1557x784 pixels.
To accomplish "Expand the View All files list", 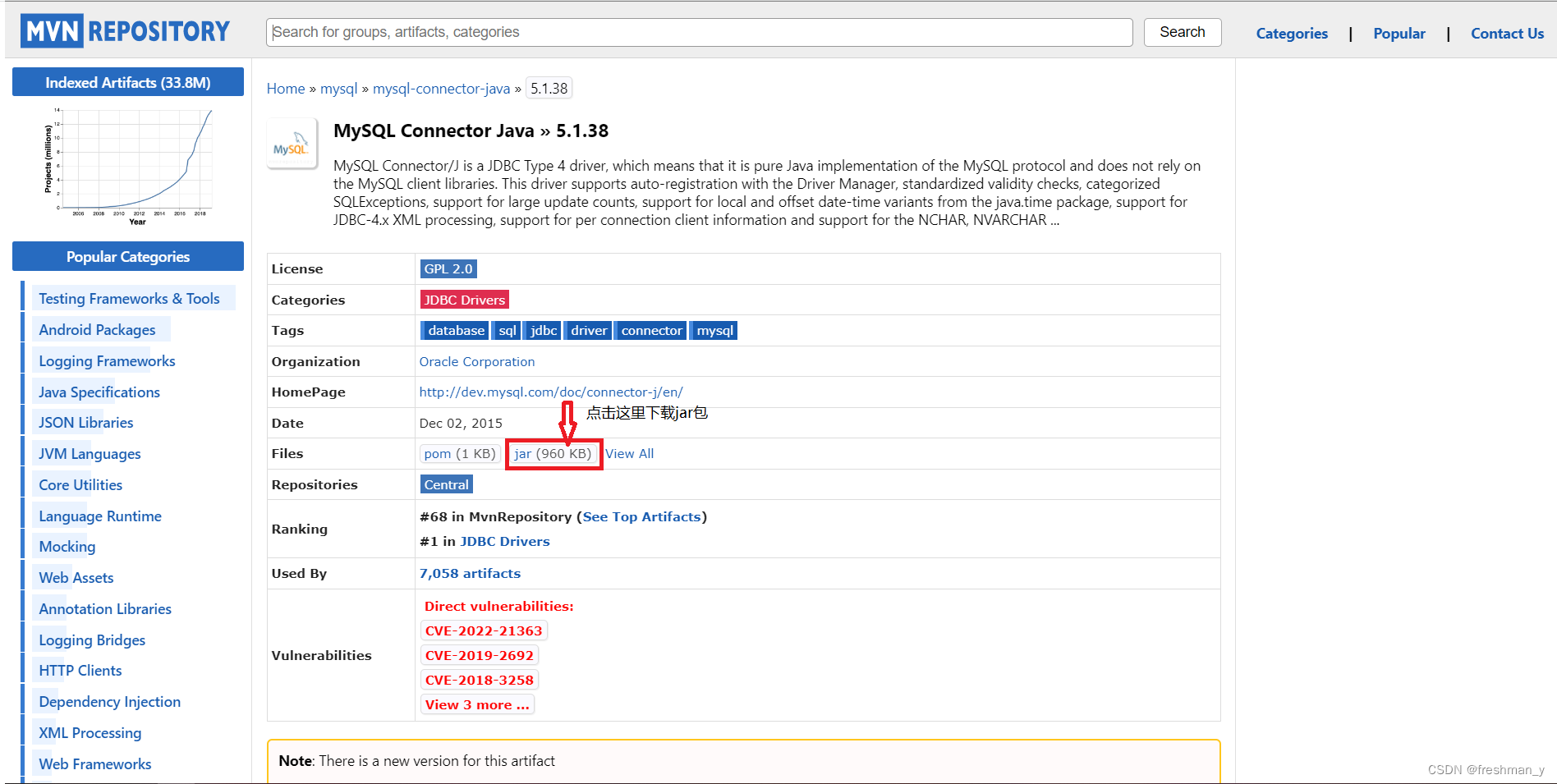I will [x=629, y=453].
